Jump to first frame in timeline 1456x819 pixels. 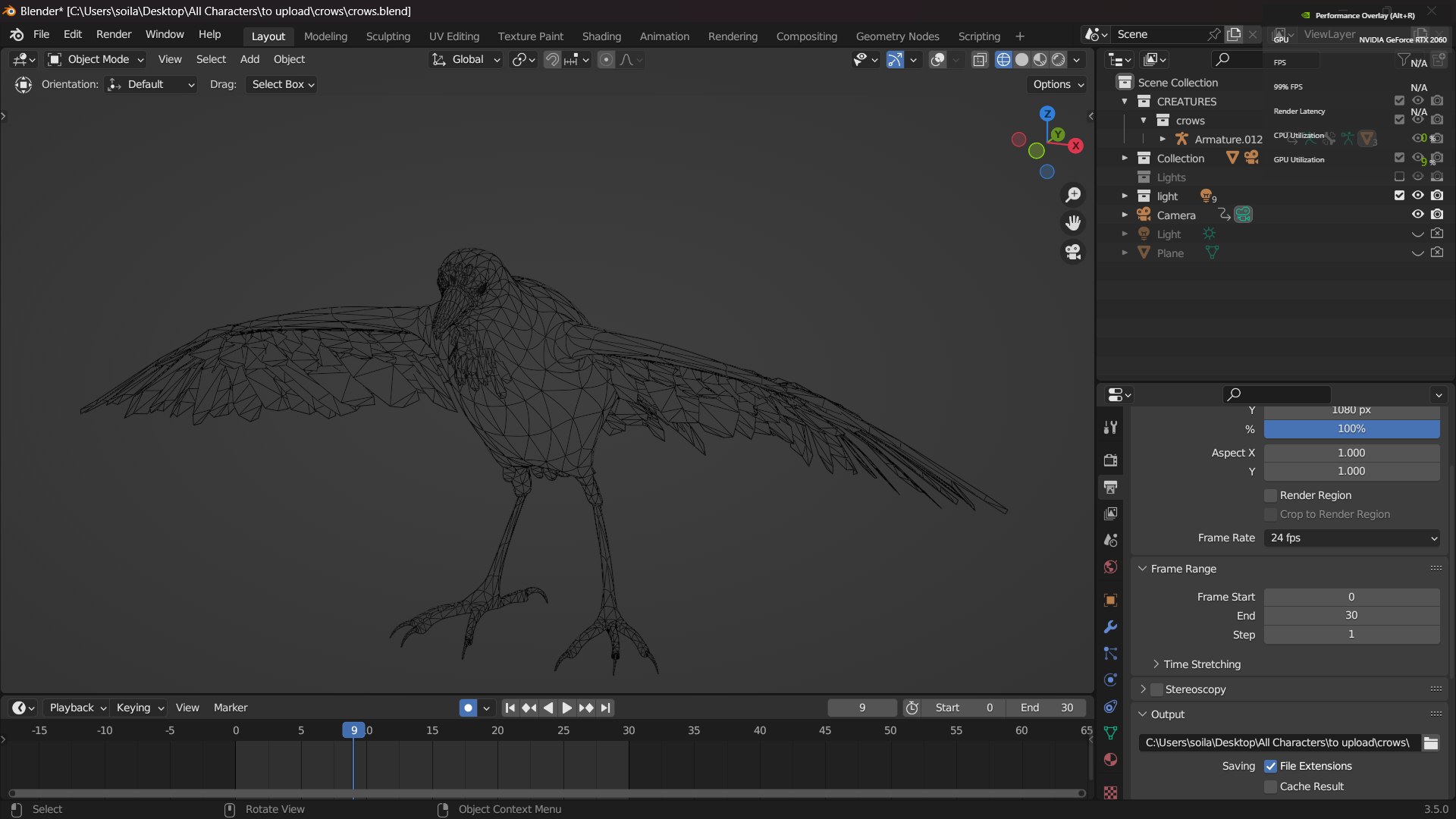[510, 708]
